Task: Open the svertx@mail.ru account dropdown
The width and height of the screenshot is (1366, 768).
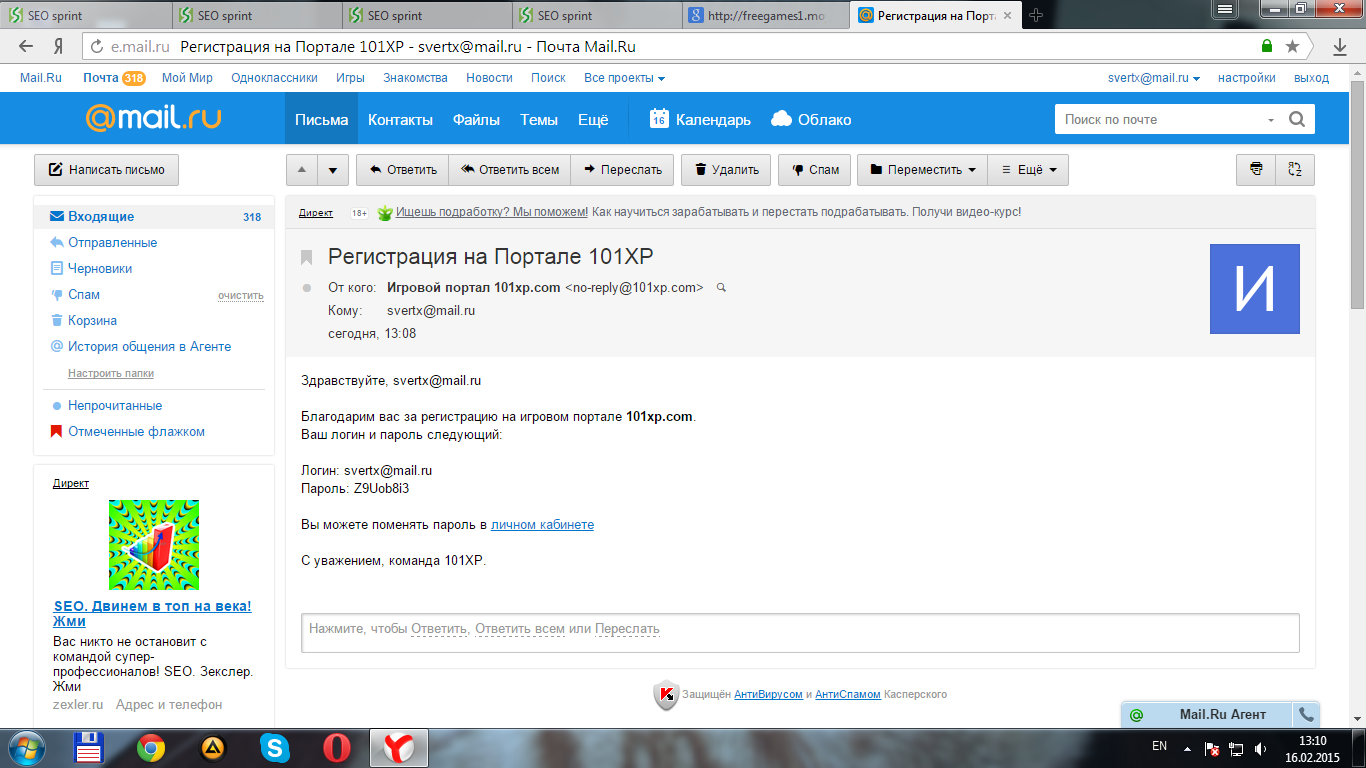Action: [x=1154, y=78]
